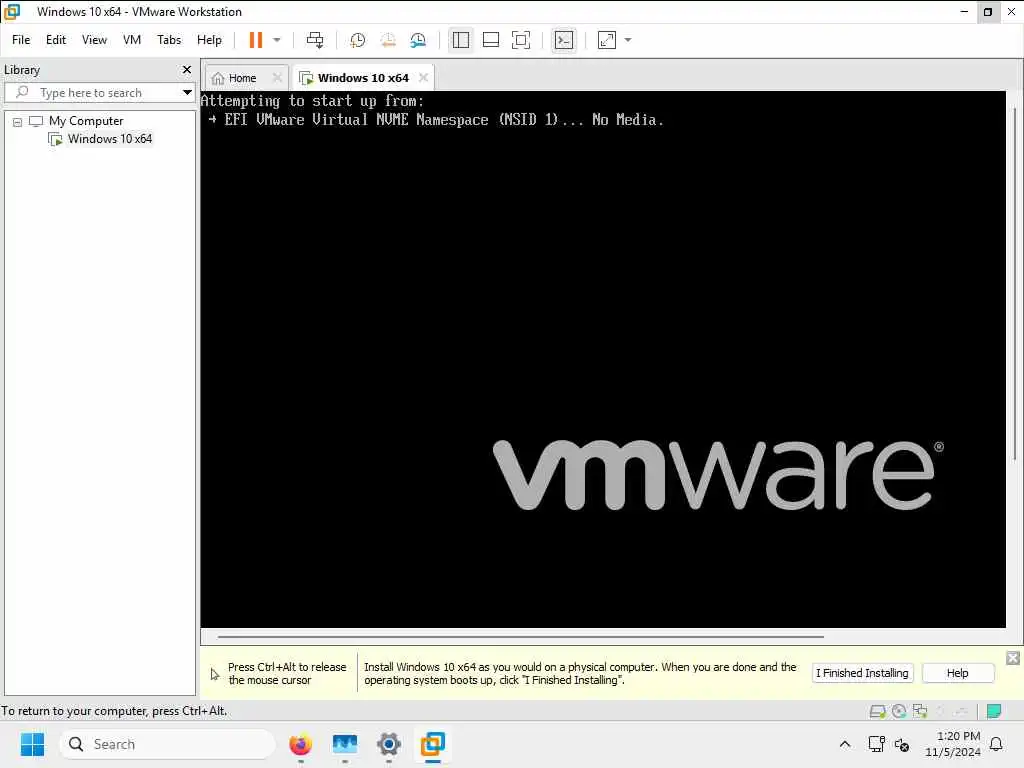
Task: Close the Windows 10 x64 tab
Action: coord(423,78)
